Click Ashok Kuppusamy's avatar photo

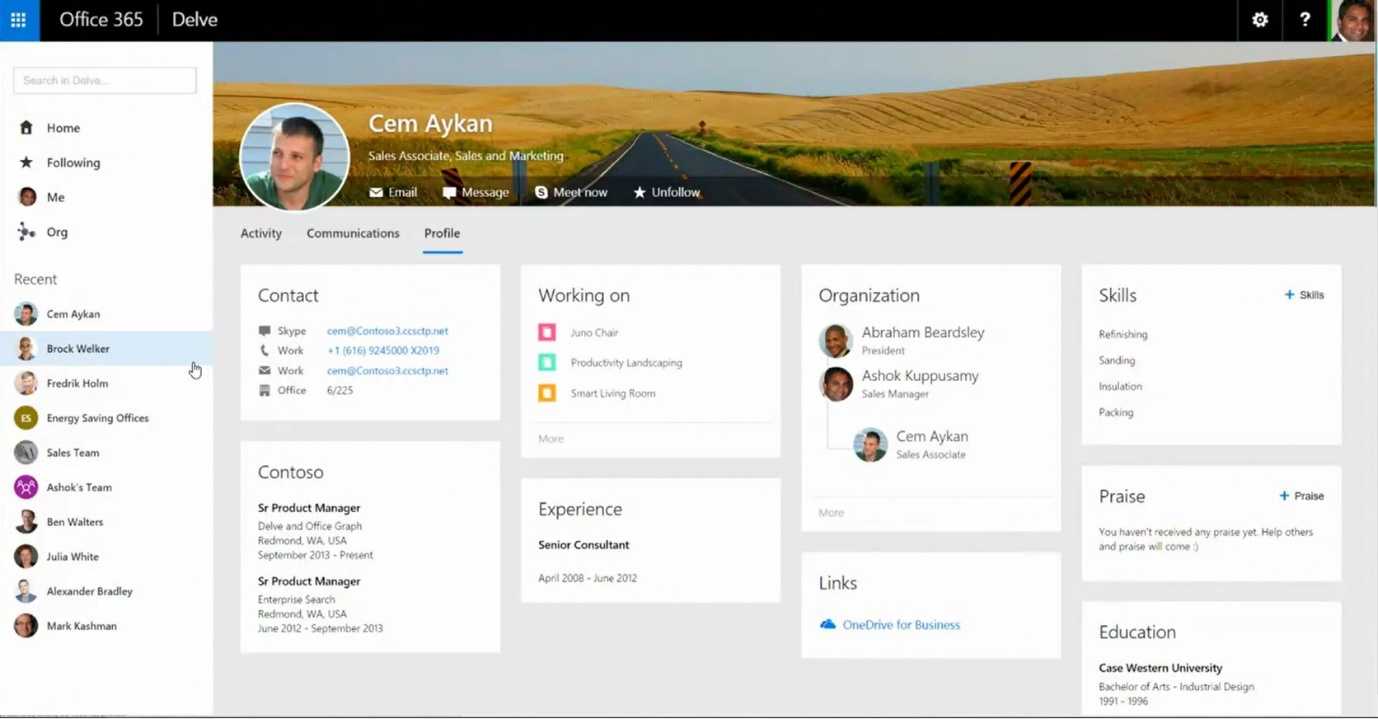(x=836, y=384)
